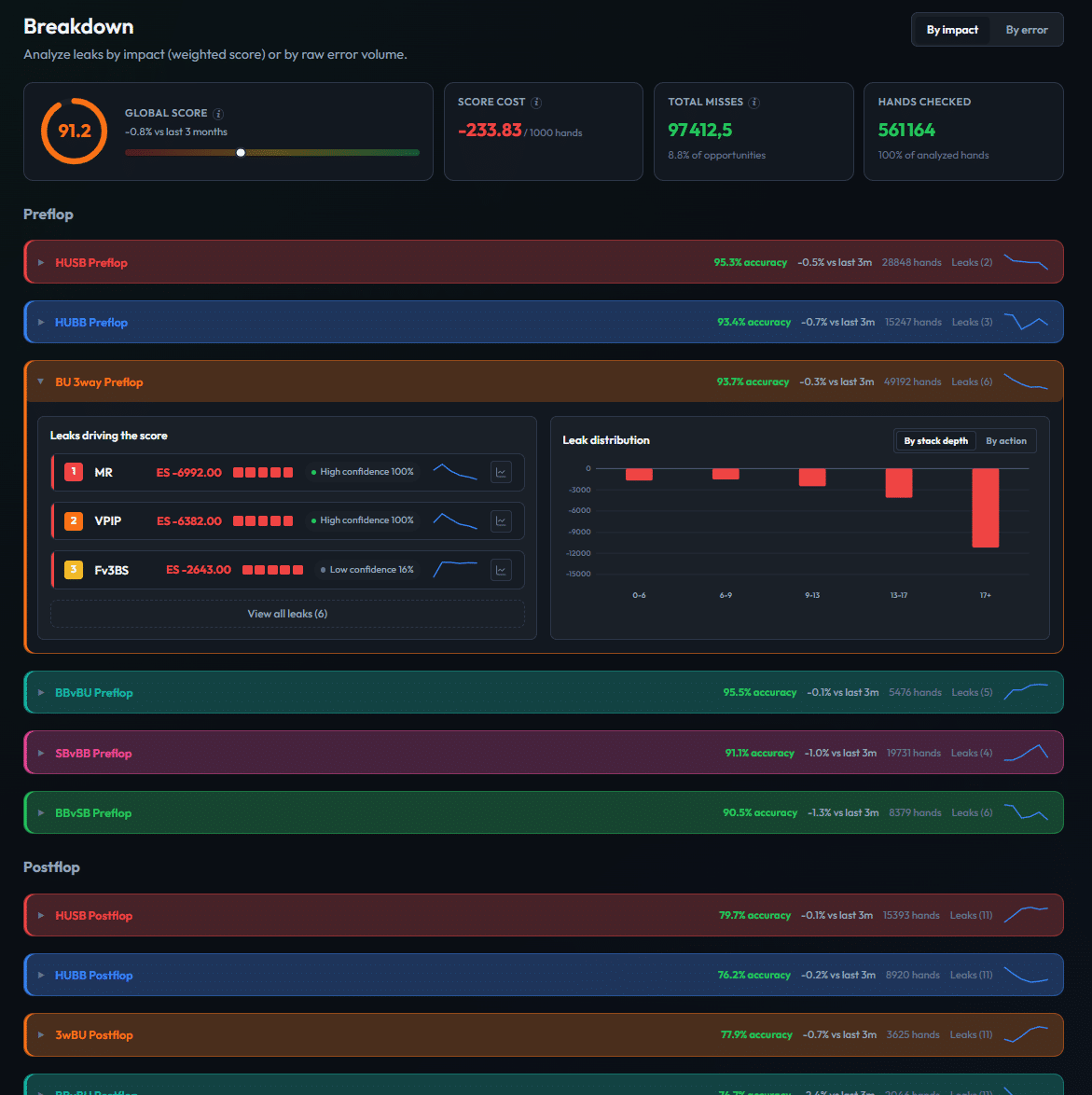This screenshot has height=1095, width=1092.
Task: Click HUBB Preflop trend sparkline
Action: [x=1026, y=322]
